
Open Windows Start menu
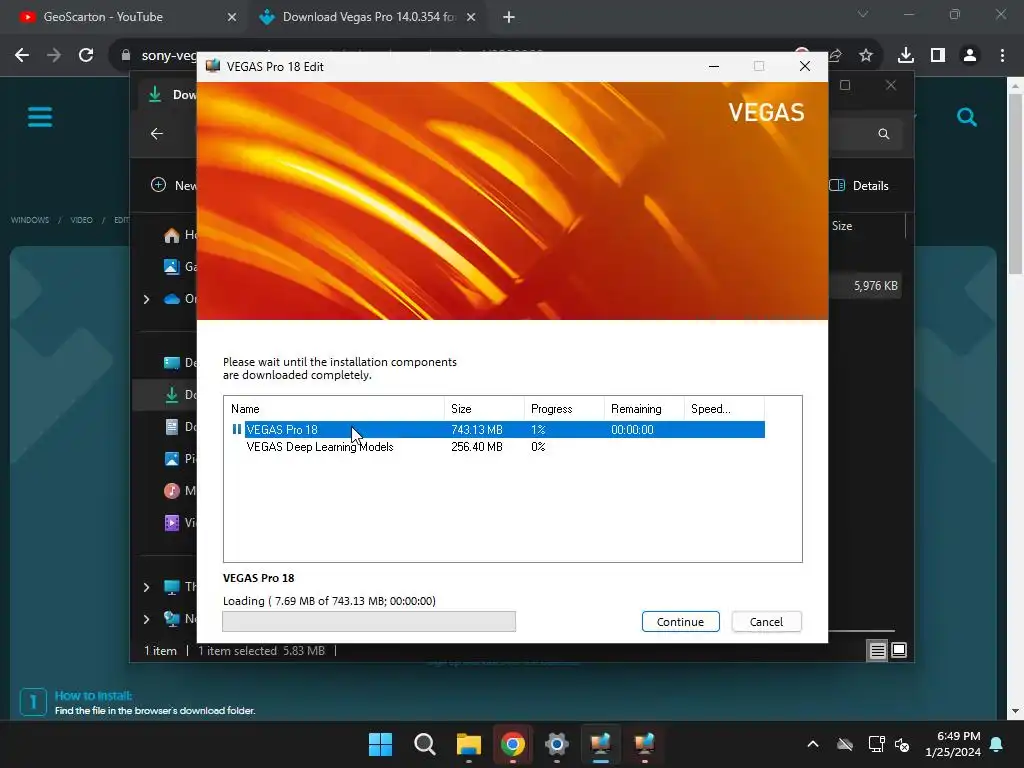click(x=381, y=744)
